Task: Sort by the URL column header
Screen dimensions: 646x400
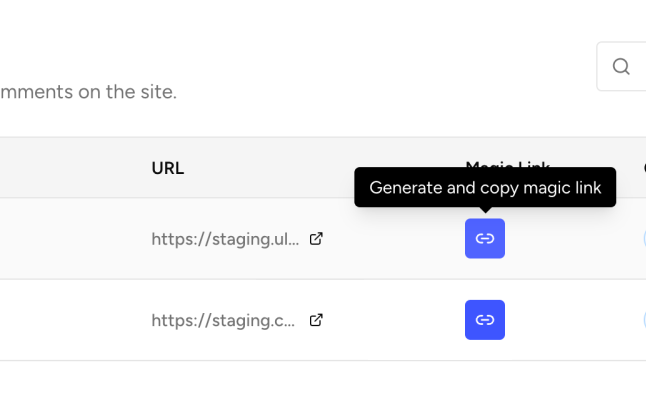Action: pos(167,168)
